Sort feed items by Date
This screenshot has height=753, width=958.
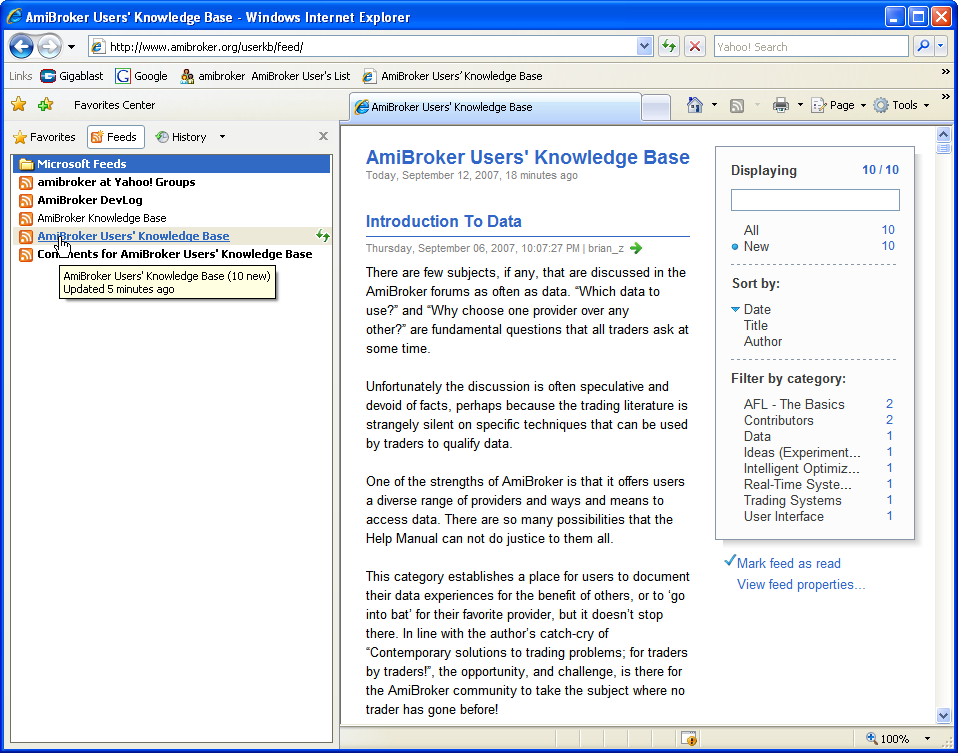click(x=757, y=309)
